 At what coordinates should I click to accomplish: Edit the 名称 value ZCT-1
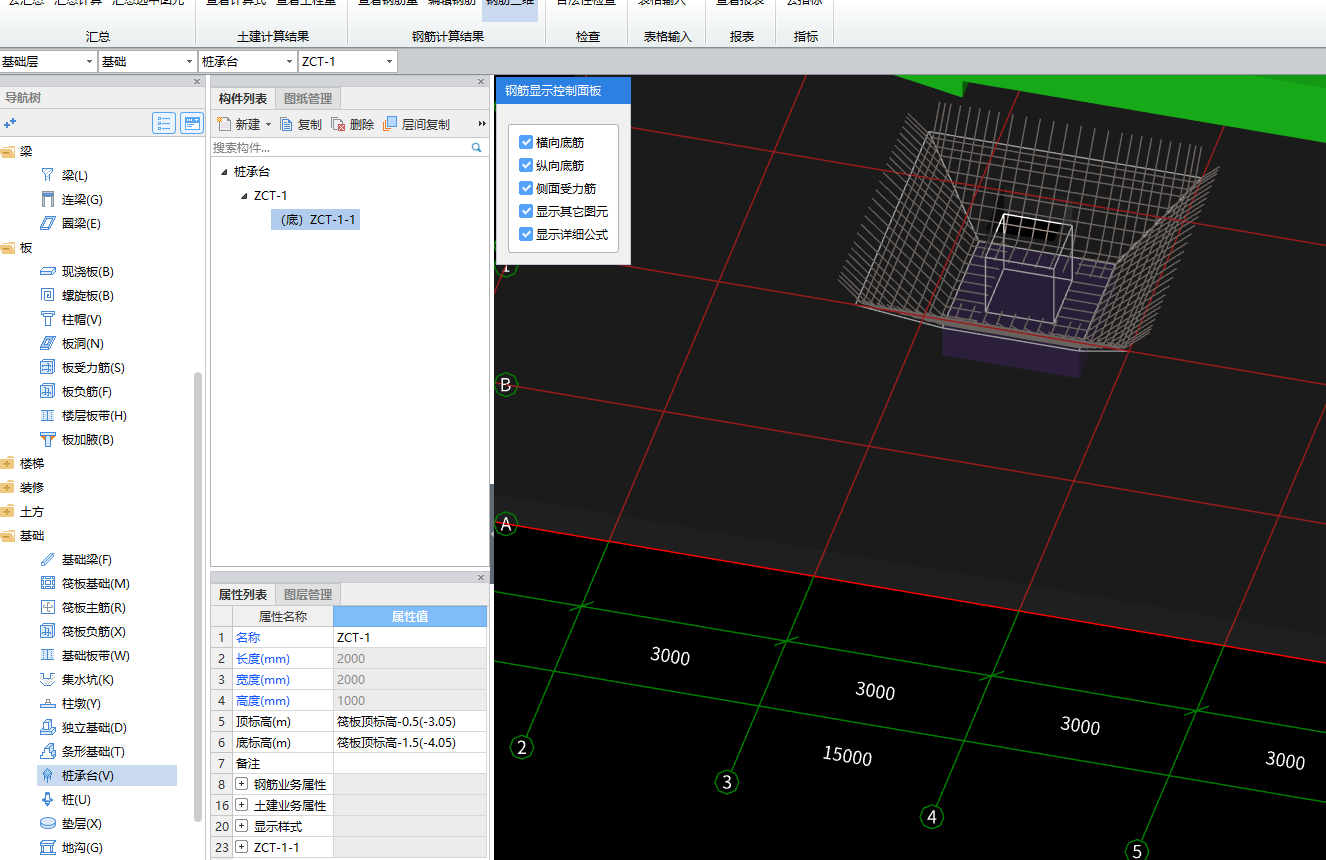pos(410,637)
